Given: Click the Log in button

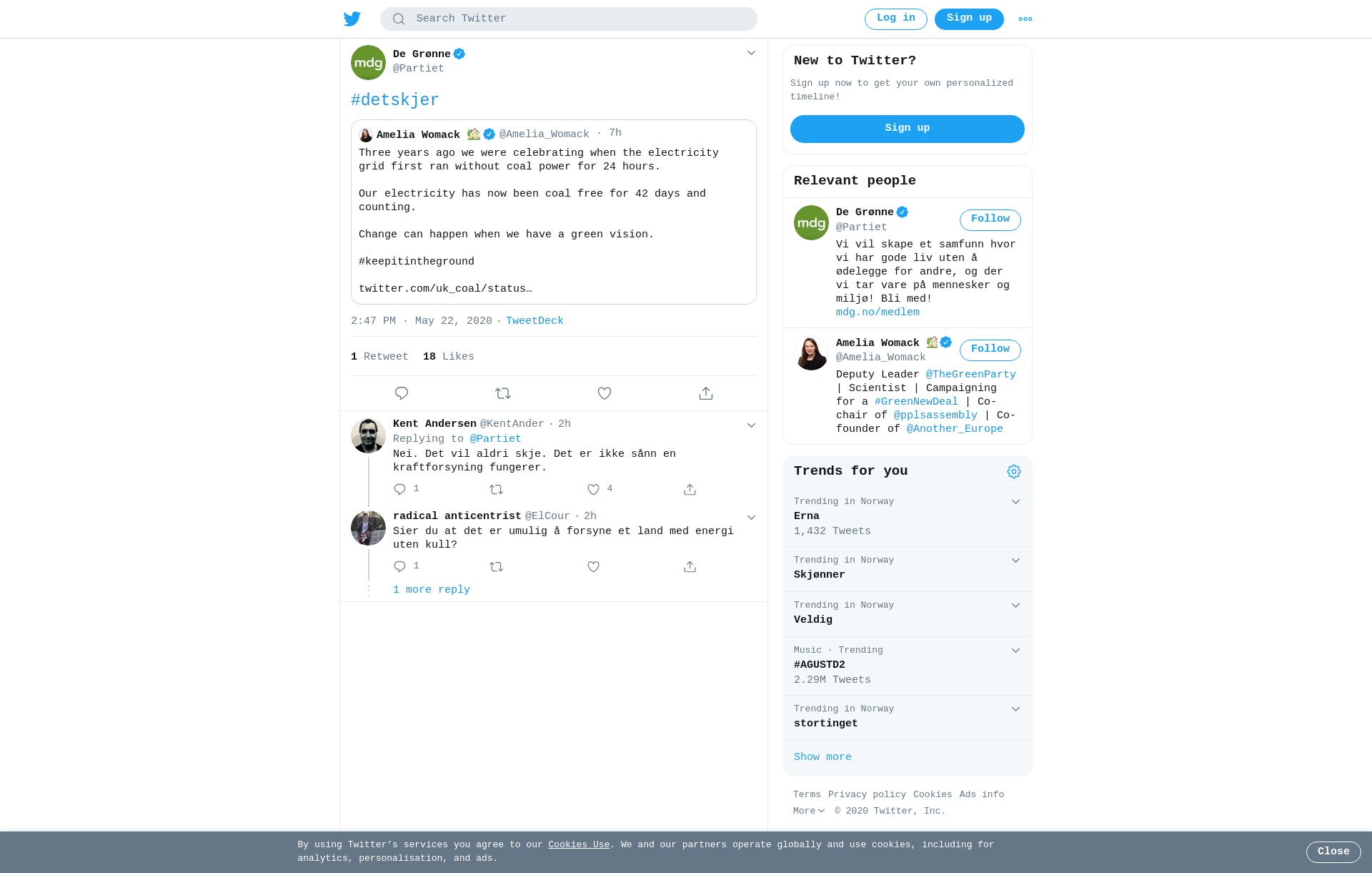Looking at the screenshot, I should [896, 19].
